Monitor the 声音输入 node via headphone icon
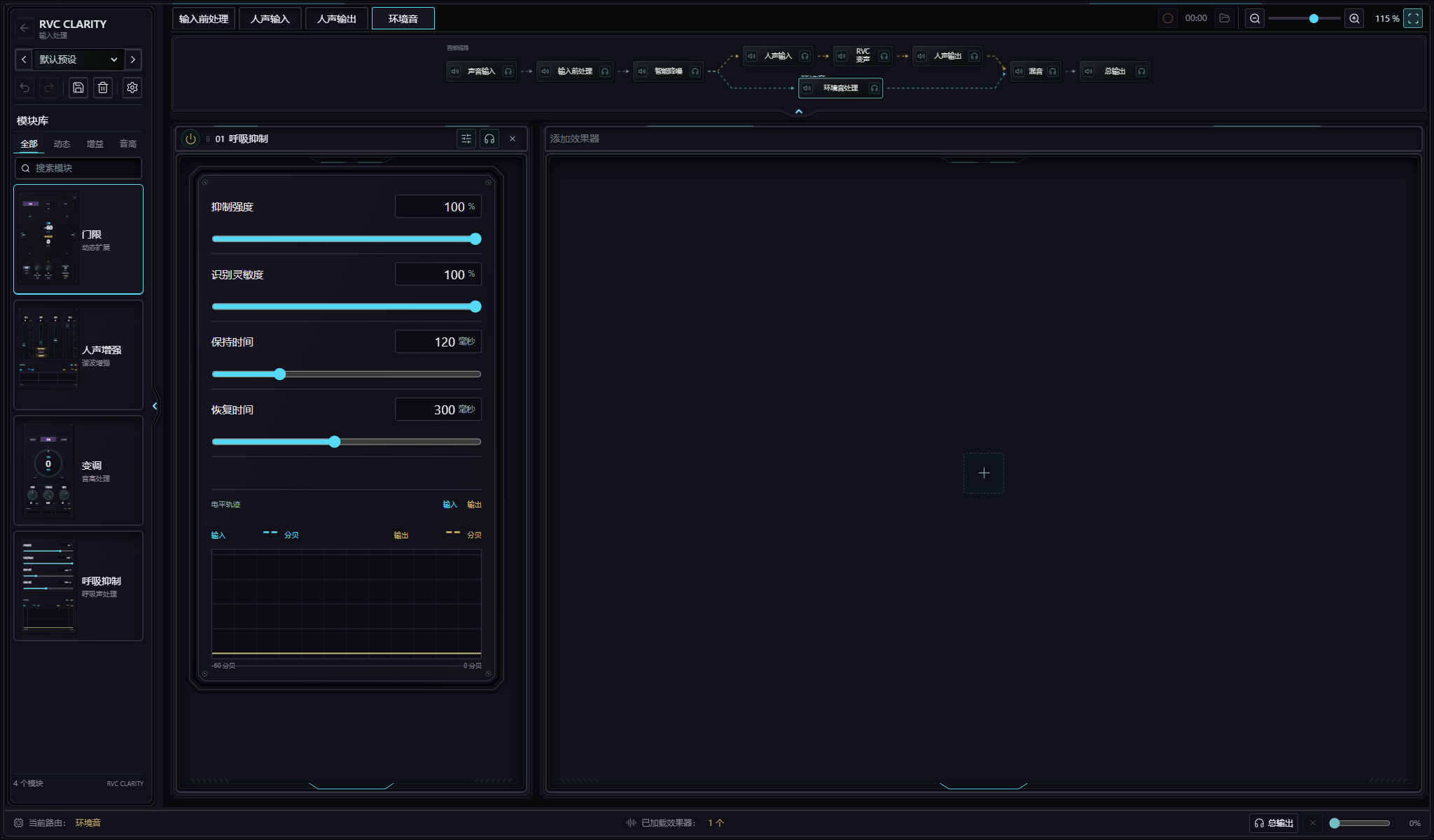 (508, 71)
